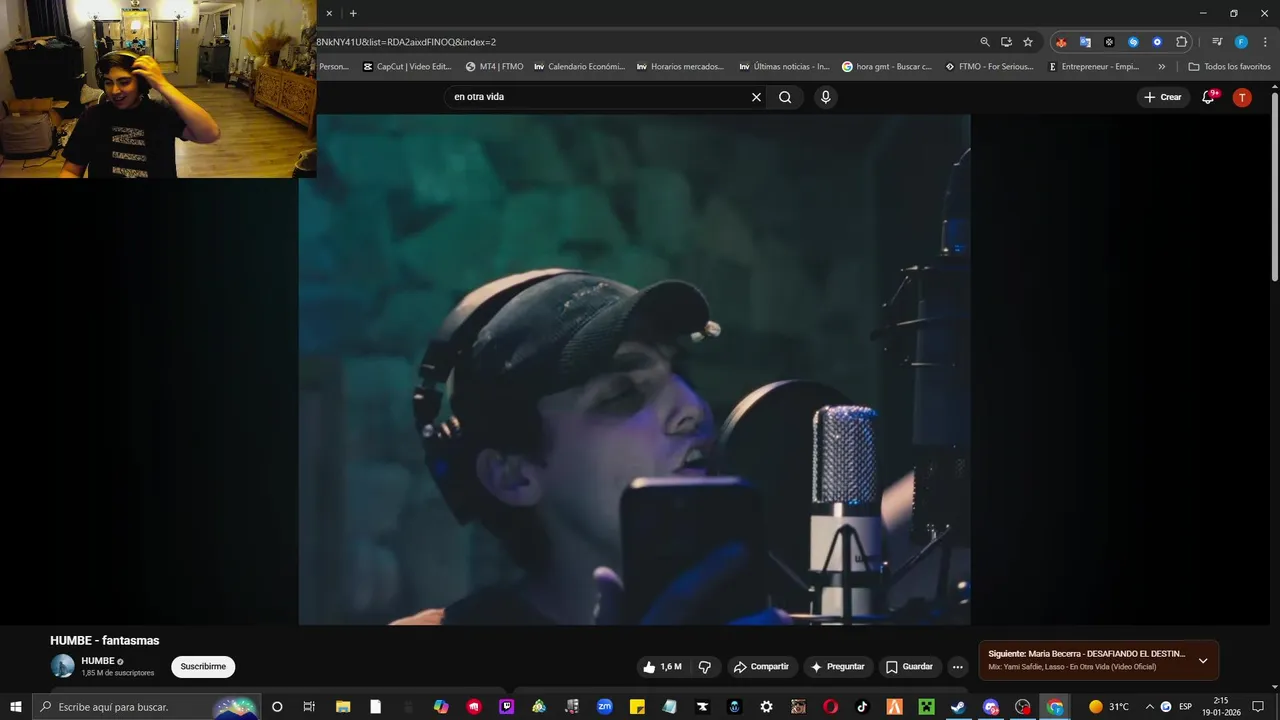Viewport: 1280px width, 720px height.
Task: Open the Google Translate extension icon
Action: (1085, 42)
